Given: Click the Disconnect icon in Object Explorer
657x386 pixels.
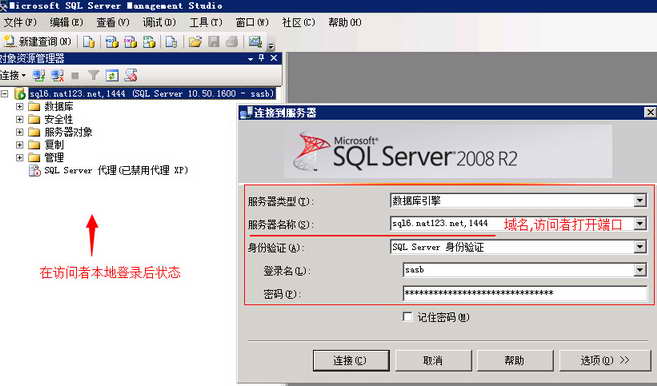Looking at the screenshot, I should tap(57, 75).
